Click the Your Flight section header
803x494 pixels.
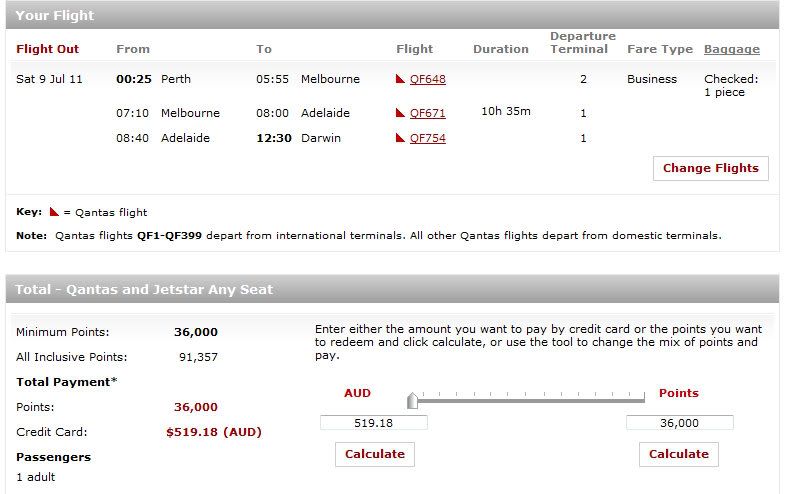(392, 15)
